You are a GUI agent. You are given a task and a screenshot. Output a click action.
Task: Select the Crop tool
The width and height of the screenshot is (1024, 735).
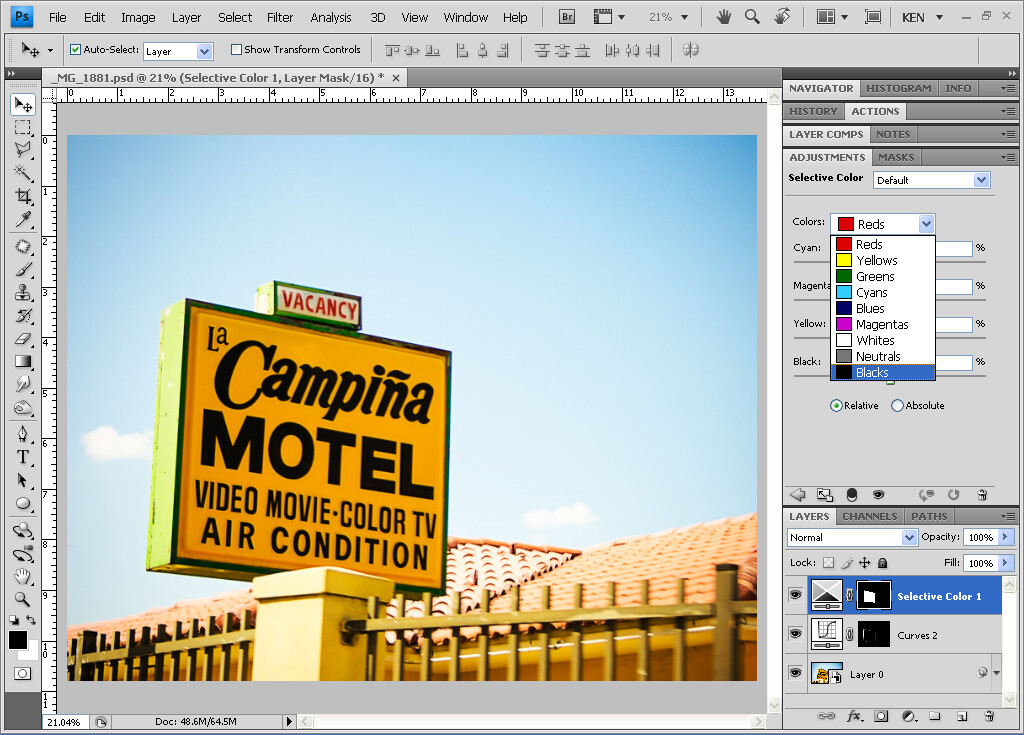[23, 196]
